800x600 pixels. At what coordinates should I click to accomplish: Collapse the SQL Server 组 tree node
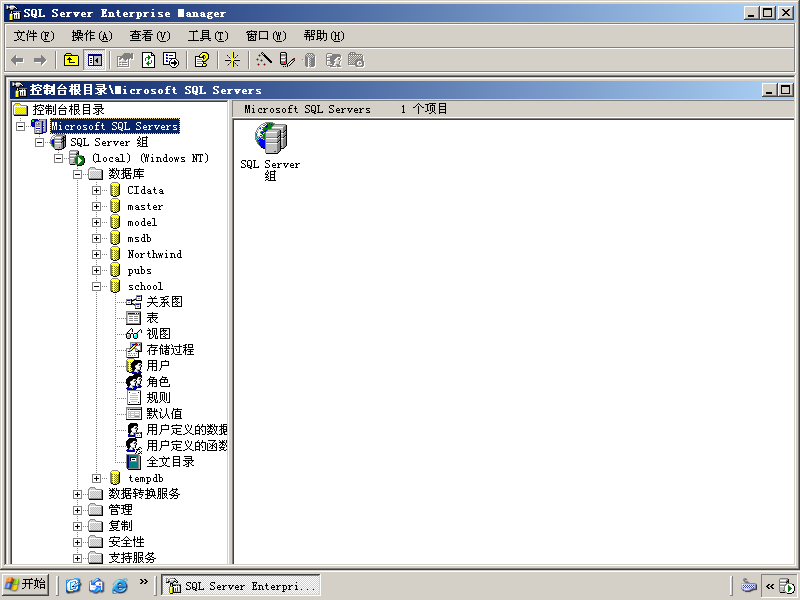click(x=39, y=142)
